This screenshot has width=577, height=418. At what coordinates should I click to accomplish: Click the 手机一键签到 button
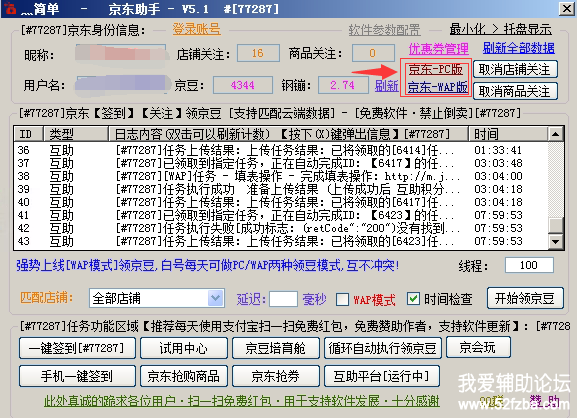point(77,376)
